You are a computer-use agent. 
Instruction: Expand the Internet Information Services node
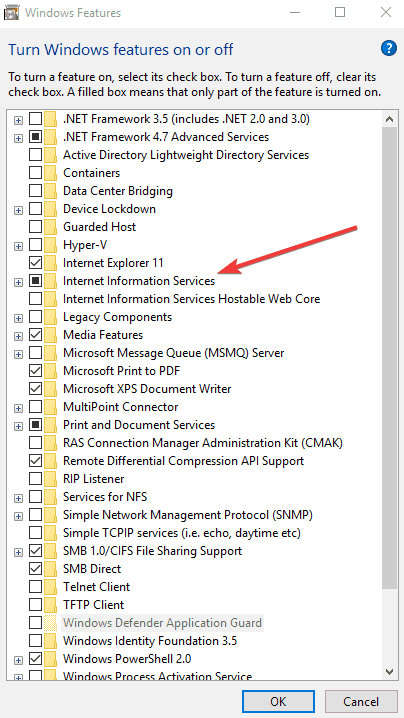[18, 282]
